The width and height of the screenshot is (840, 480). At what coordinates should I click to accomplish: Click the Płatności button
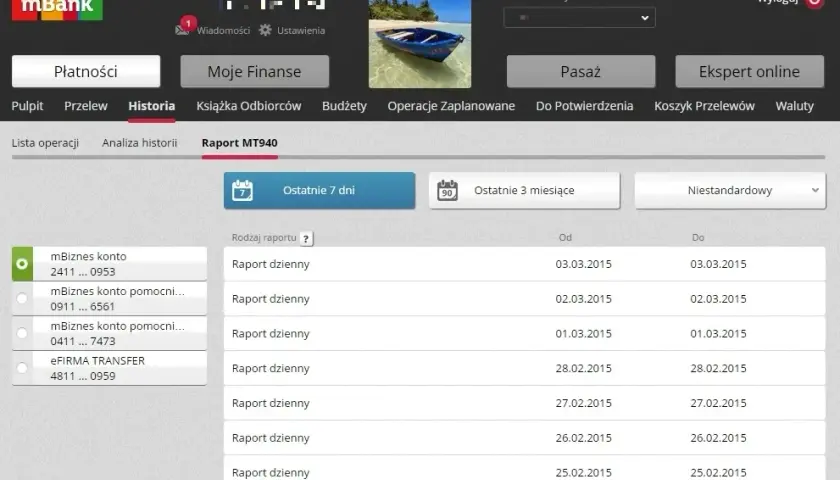86,71
